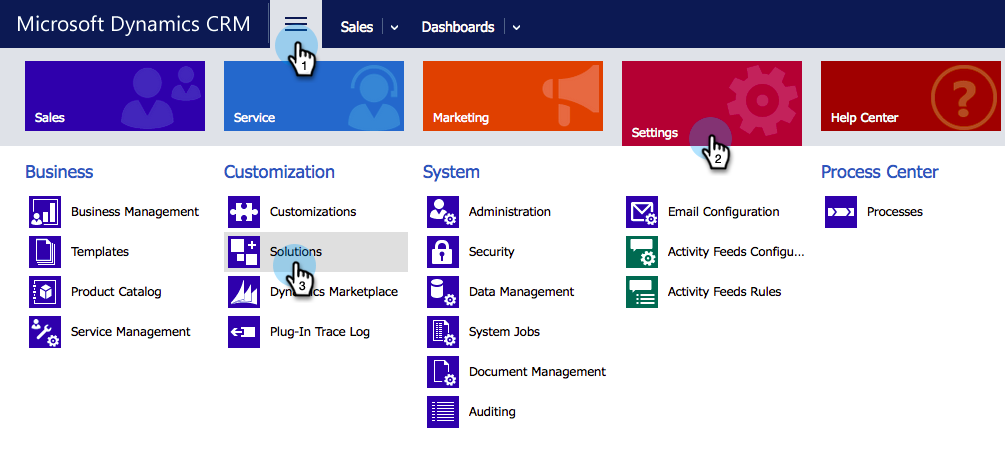Open the Dynamics Marketplace link
The height and width of the screenshot is (449, 1005).
click(334, 292)
